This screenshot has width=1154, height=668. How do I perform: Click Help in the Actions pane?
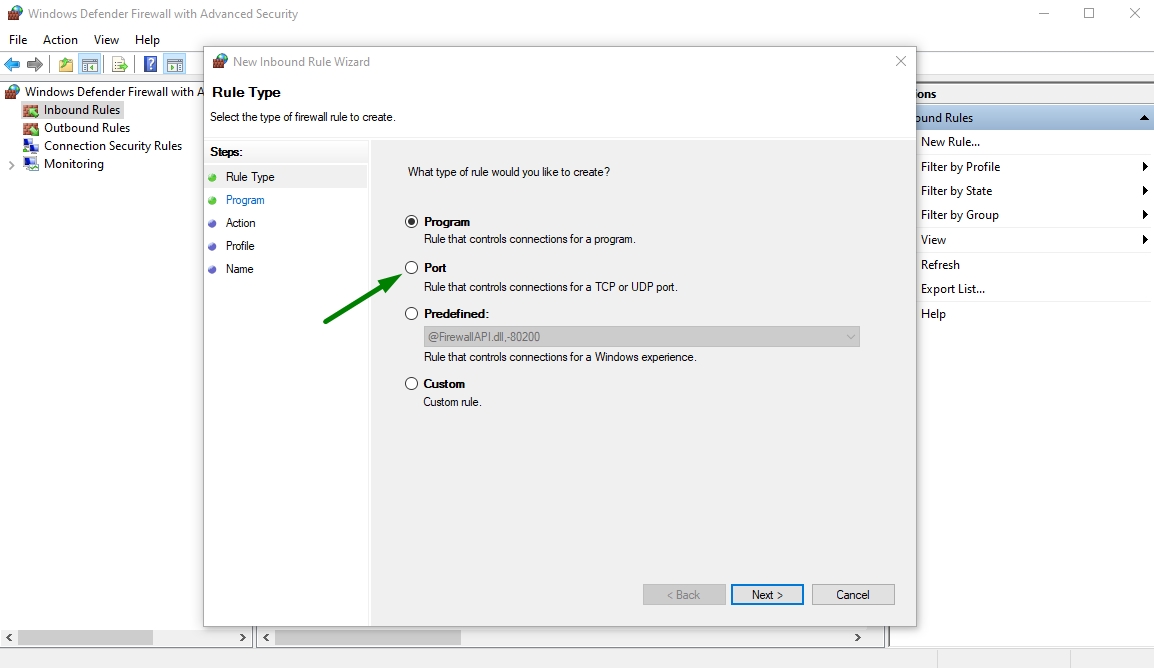click(x=933, y=313)
